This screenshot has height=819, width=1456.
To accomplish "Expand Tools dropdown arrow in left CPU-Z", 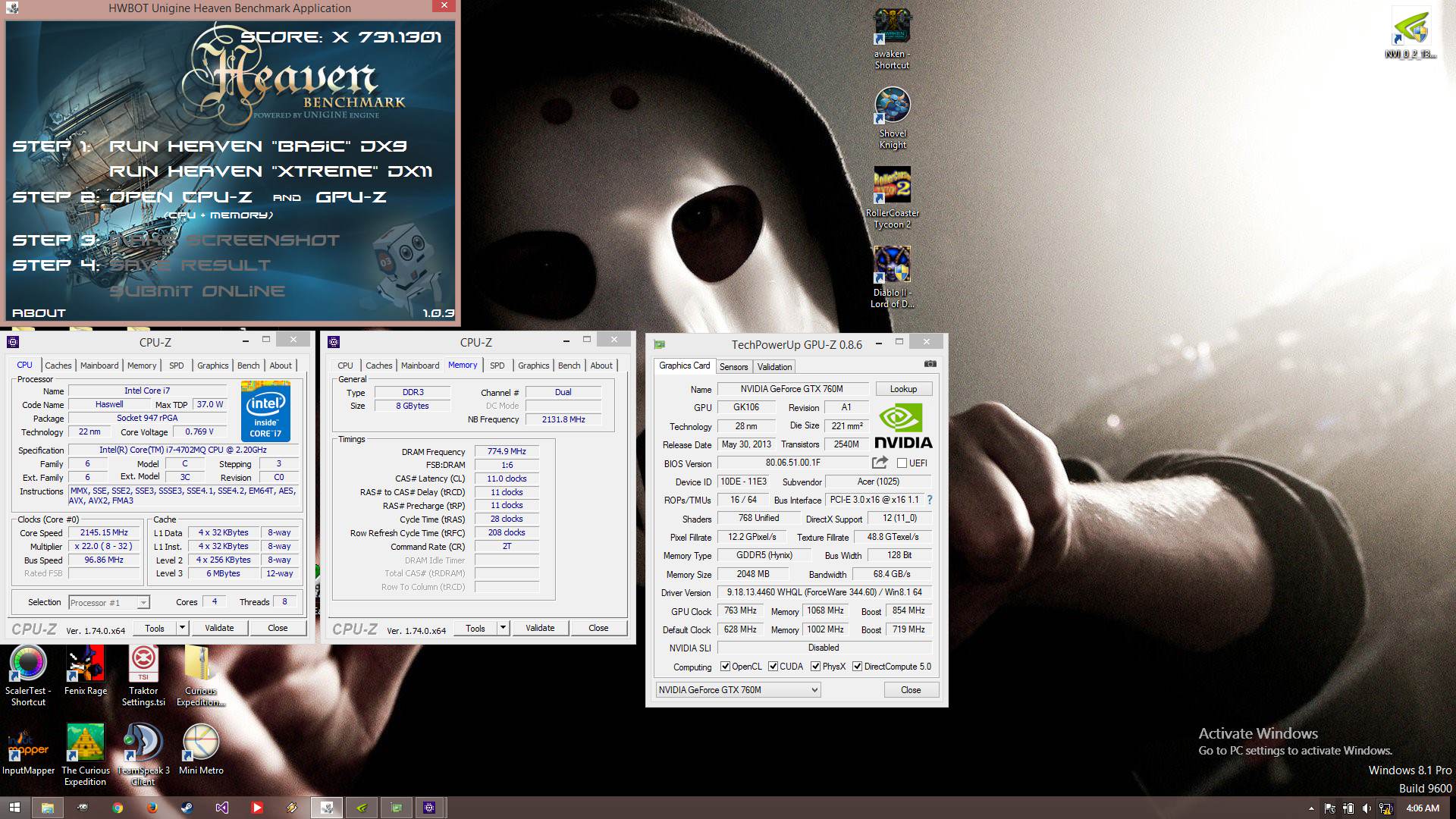I will click(182, 628).
